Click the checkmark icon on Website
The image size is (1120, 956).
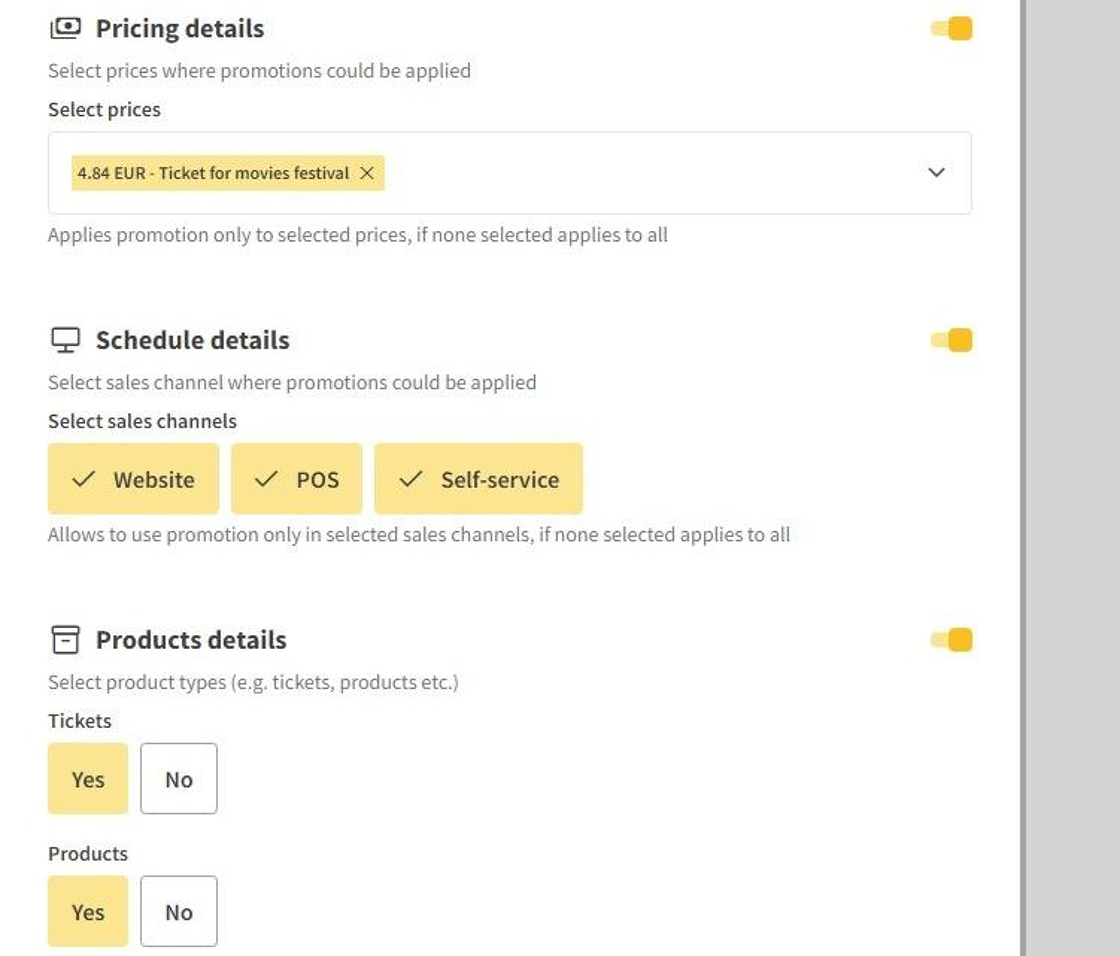84,479
